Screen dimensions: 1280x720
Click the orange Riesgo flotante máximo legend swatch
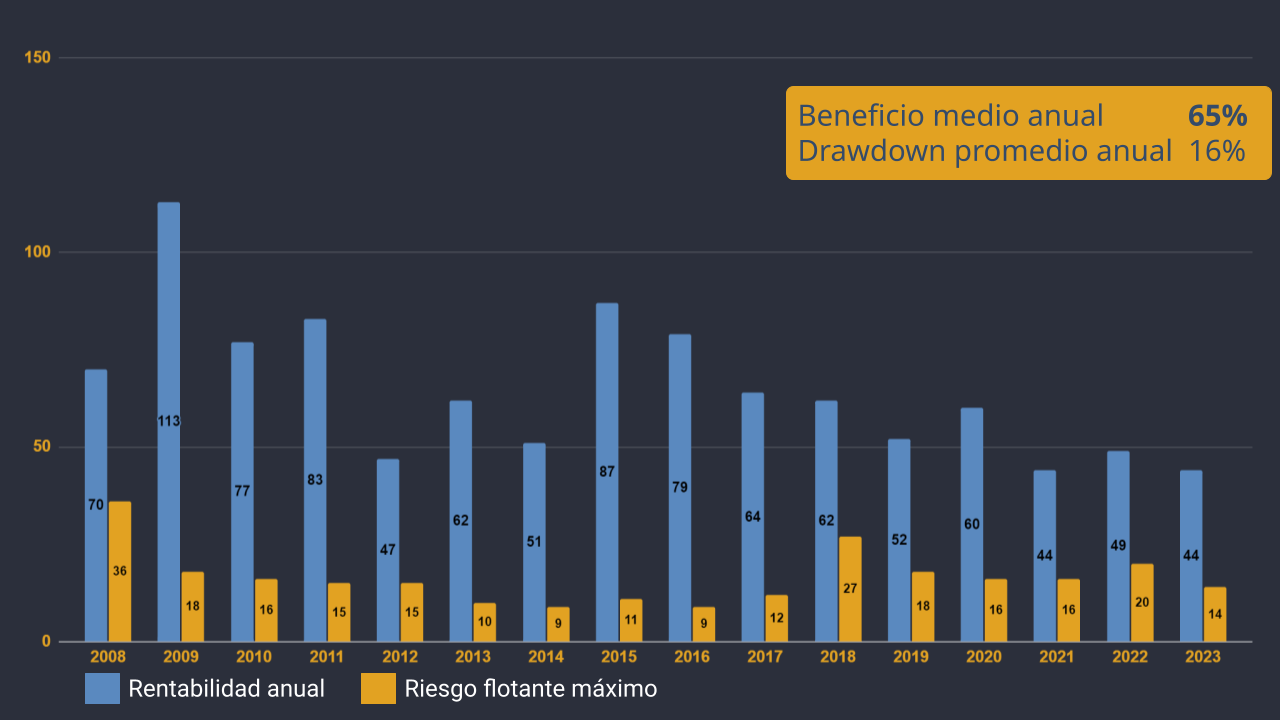coord(378,688)
